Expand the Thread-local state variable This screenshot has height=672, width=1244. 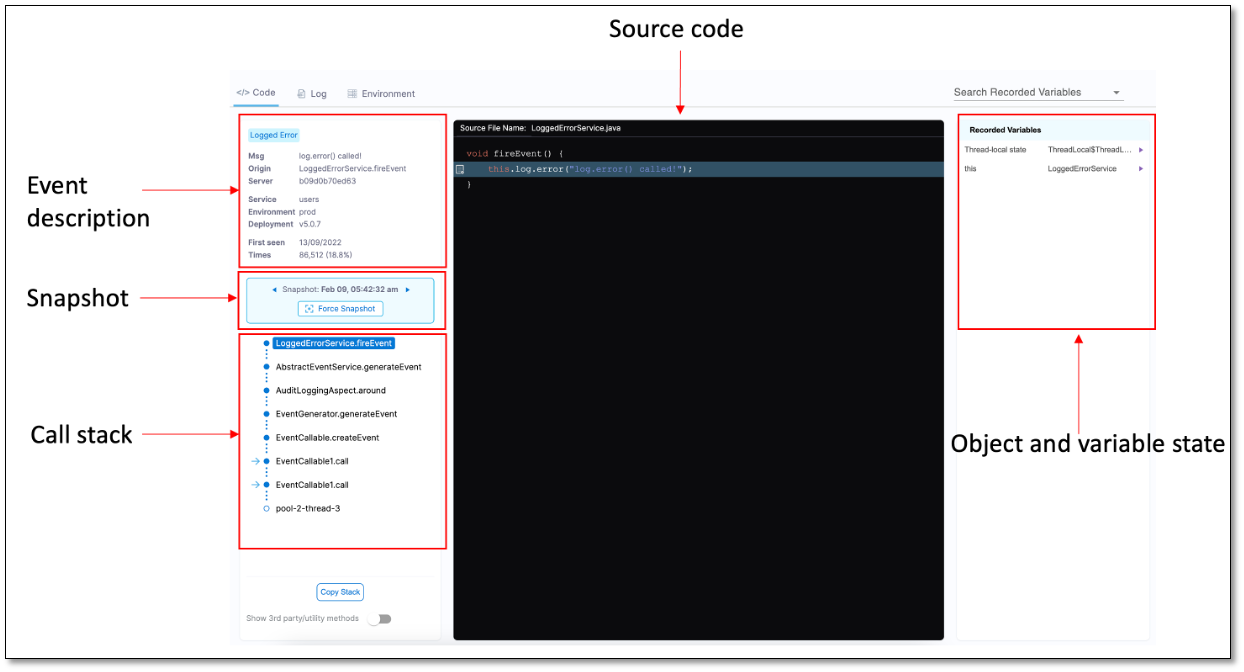tap(1139, 148)
